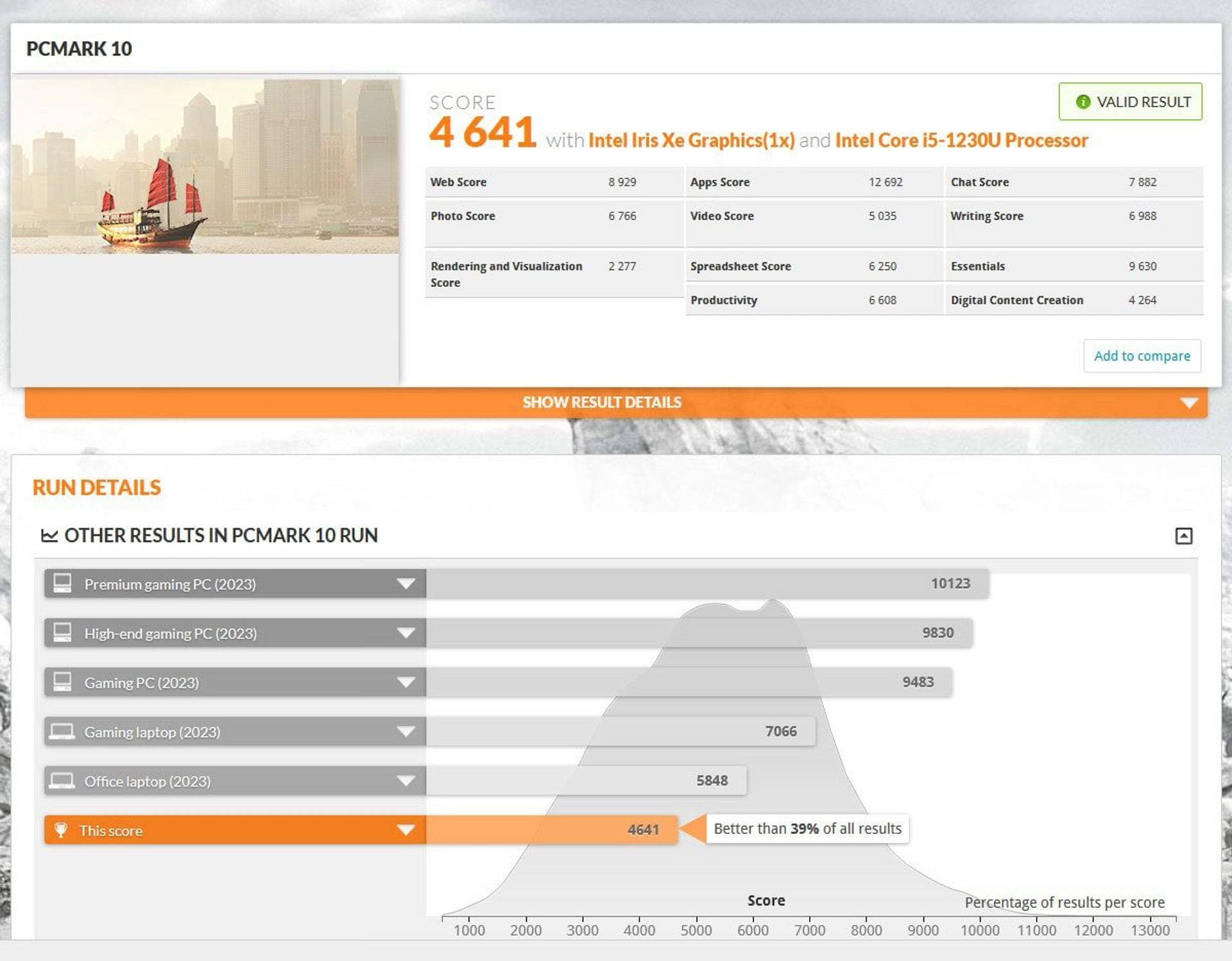Image resolution: width=1232 pixels, height=961 pixels.
Task: Click laptop icon for Office laptop (2023)
Action: pyautogui.click(x=62, y=781)
